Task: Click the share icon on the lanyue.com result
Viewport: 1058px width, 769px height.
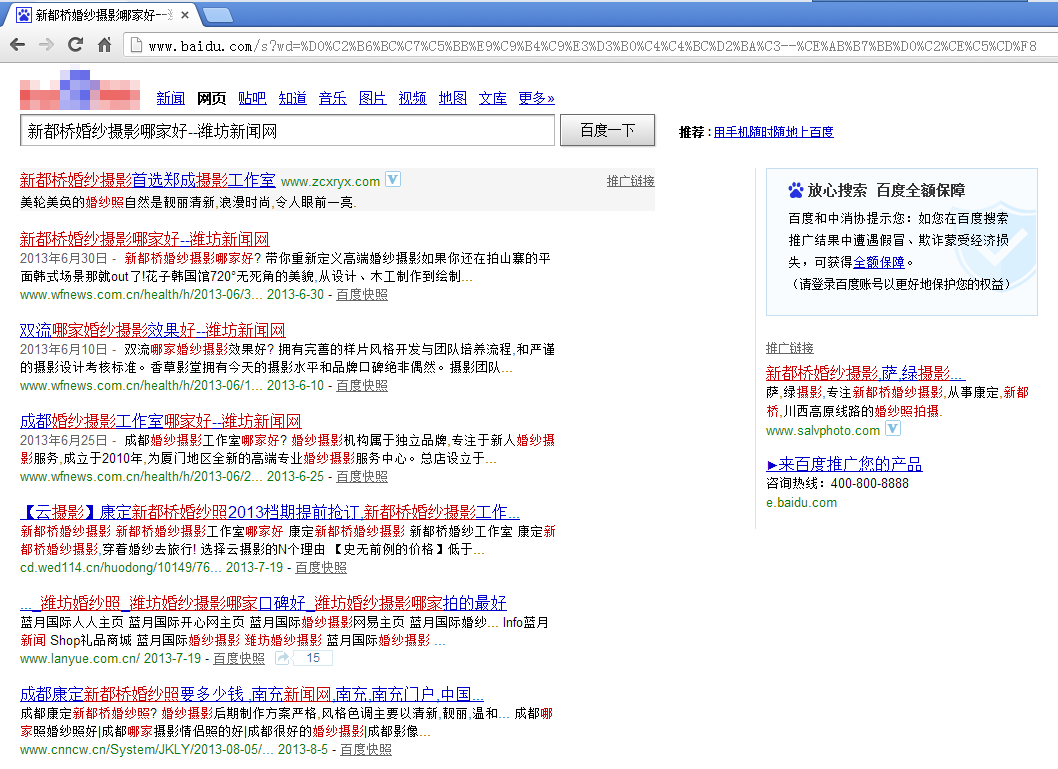Action: (282, 658)
